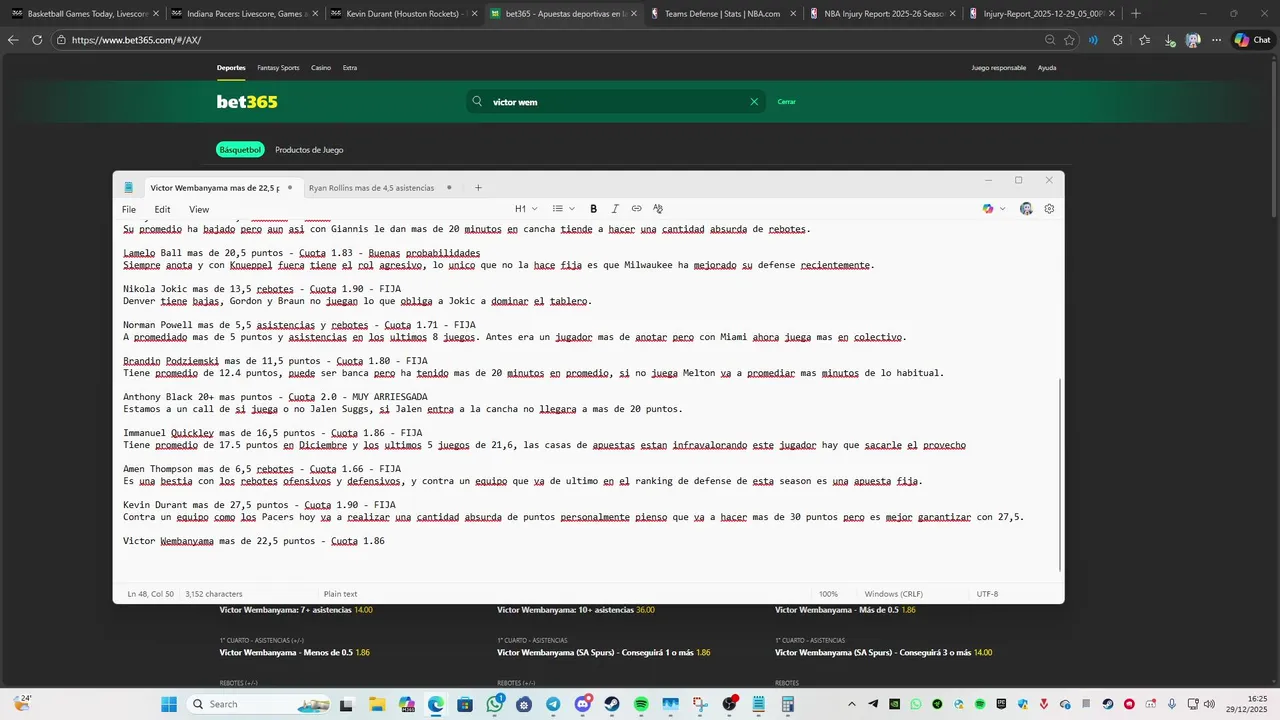Image resolution: width=1280 pixels, height=720 pixels.
Task: Click the UTF-8 encoding indicator
Action: click(x=987, y=594)
